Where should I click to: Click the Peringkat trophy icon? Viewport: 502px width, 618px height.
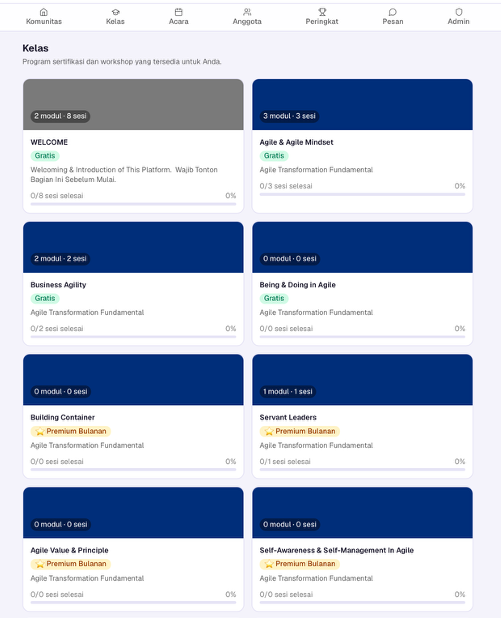[x=322, y=12]
